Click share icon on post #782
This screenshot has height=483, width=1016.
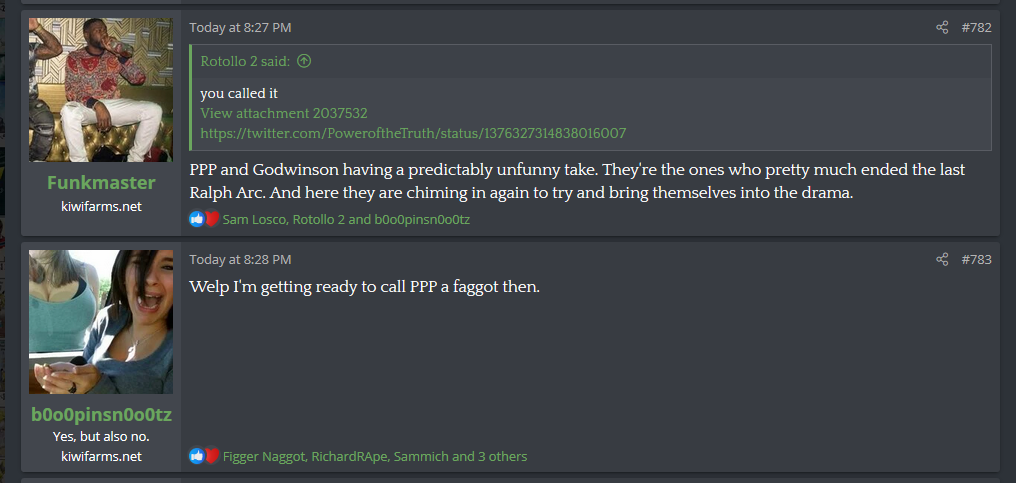point(942,28)
